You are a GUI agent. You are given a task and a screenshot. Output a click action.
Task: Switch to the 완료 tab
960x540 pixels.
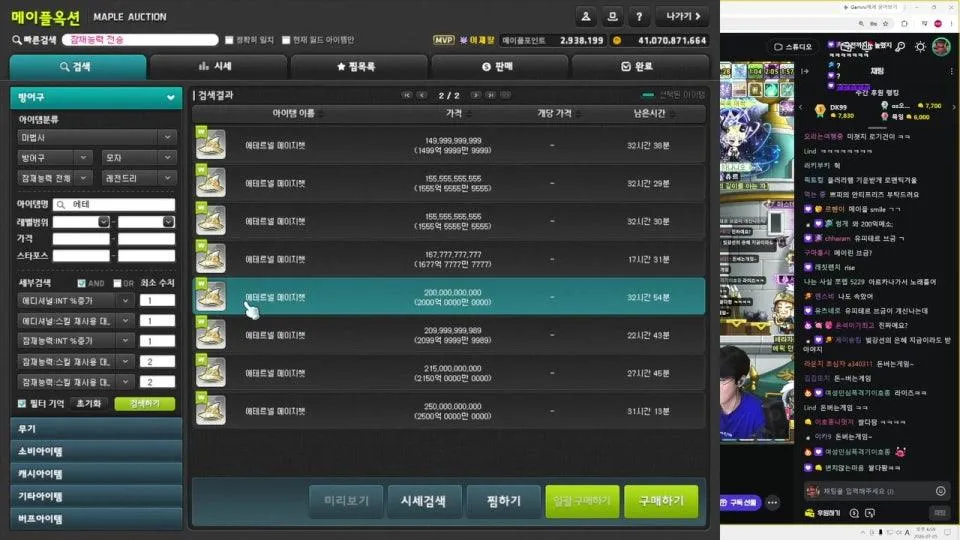point(640,67)
